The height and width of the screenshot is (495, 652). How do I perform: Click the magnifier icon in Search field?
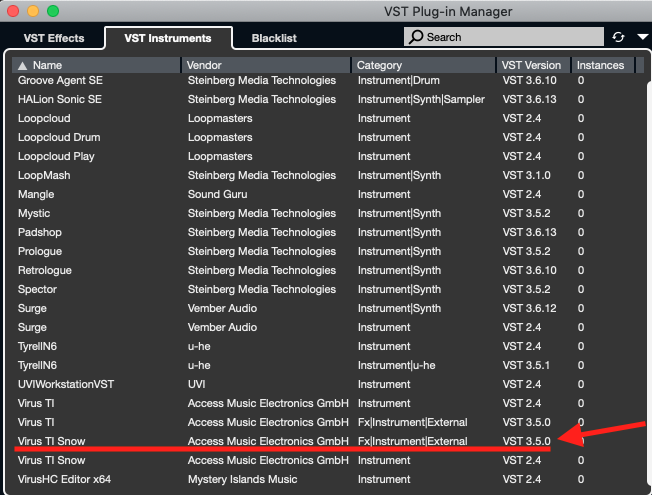[x=416, y=37]
